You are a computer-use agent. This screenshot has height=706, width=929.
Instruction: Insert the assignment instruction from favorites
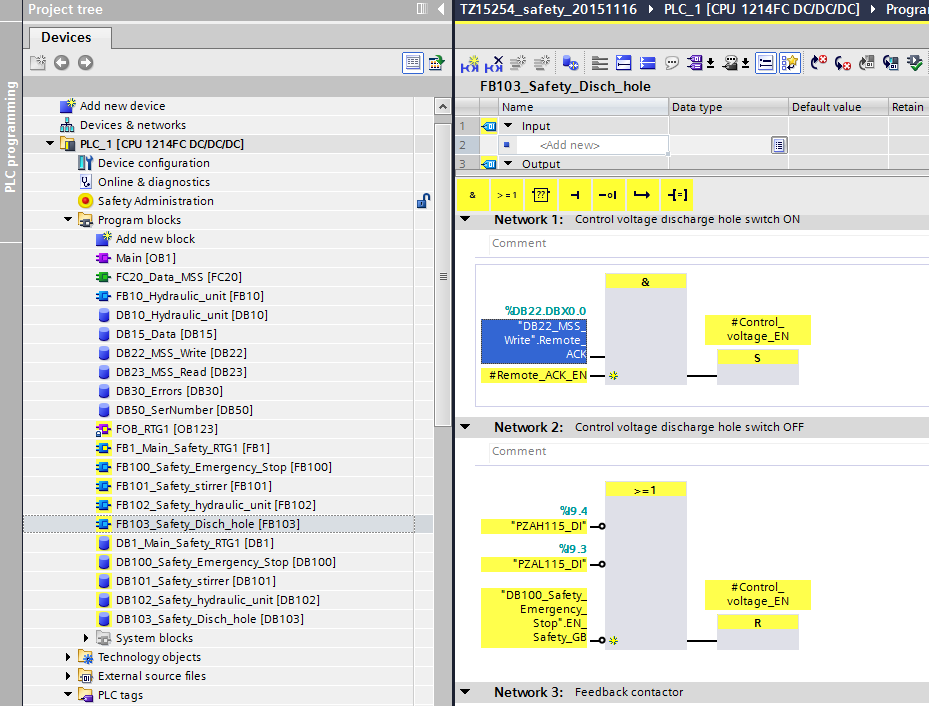(x=677, y=195)
